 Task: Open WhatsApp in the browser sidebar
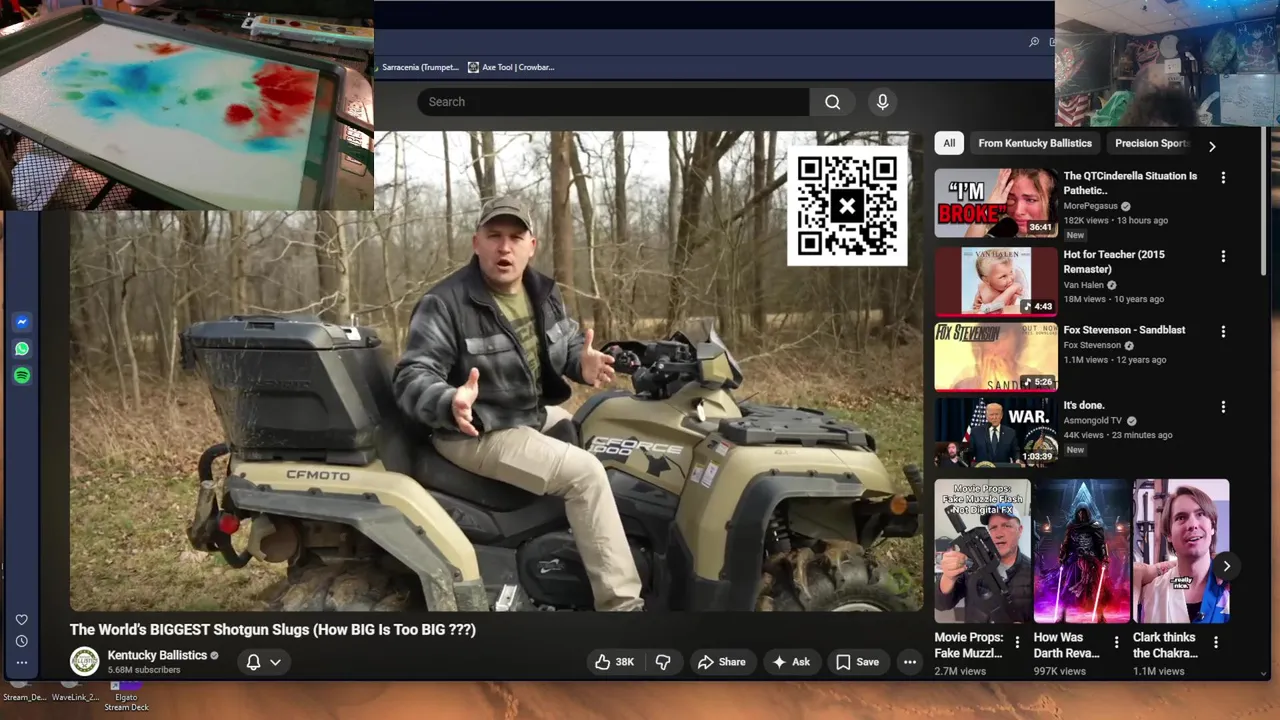click(x=22, y=349)
